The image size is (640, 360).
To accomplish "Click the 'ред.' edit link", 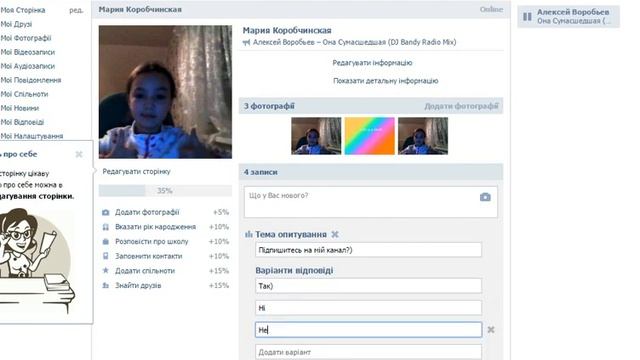I will 76,10.
